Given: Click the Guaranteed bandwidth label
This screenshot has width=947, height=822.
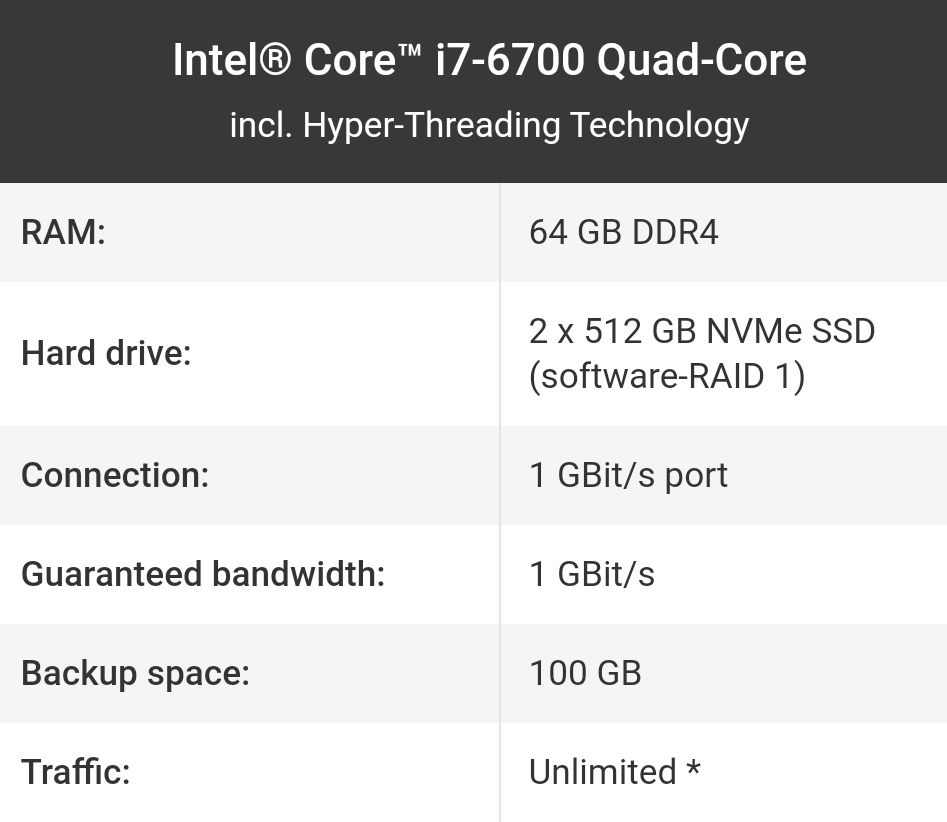Looking at the screenshot, I should [203, 574].
